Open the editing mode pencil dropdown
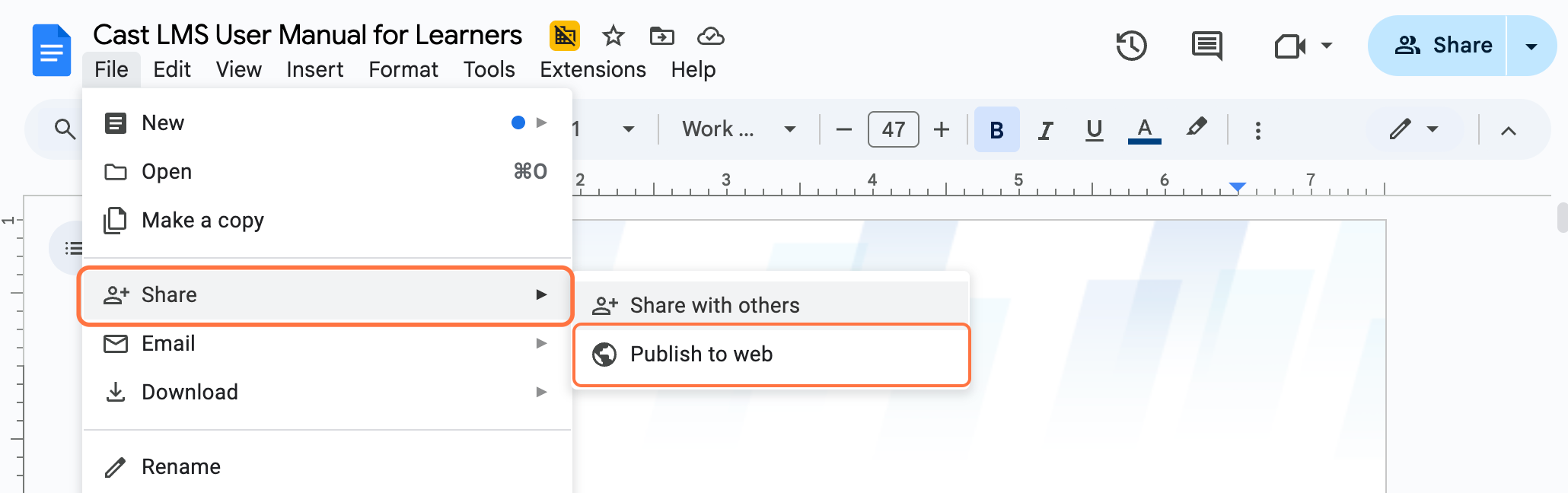Screen dimensions: 1568x493 point(1413,129)
